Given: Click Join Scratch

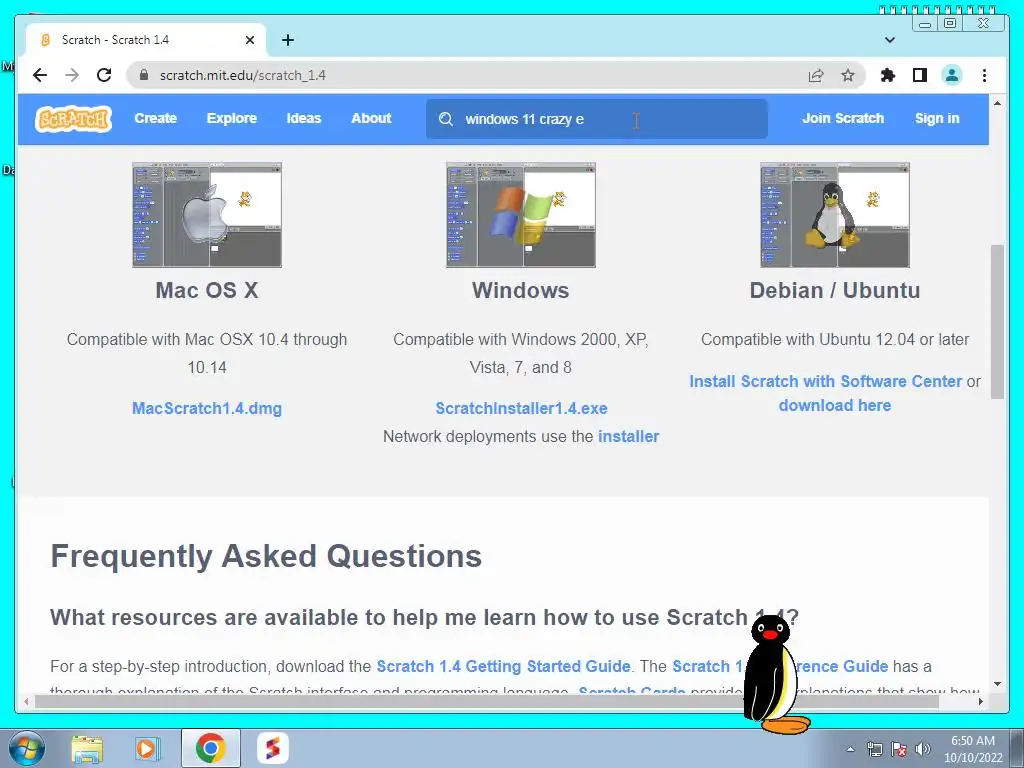Looking at the screenshot, I should (x=842, y=118).
